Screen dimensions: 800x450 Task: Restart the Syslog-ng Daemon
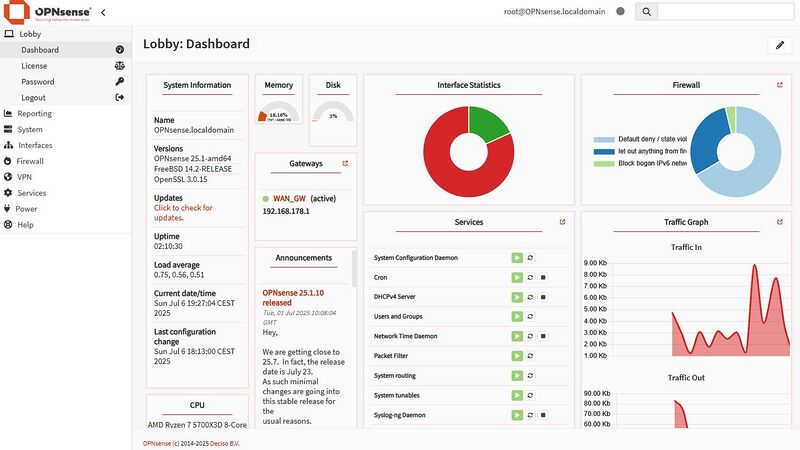(530, 415)
